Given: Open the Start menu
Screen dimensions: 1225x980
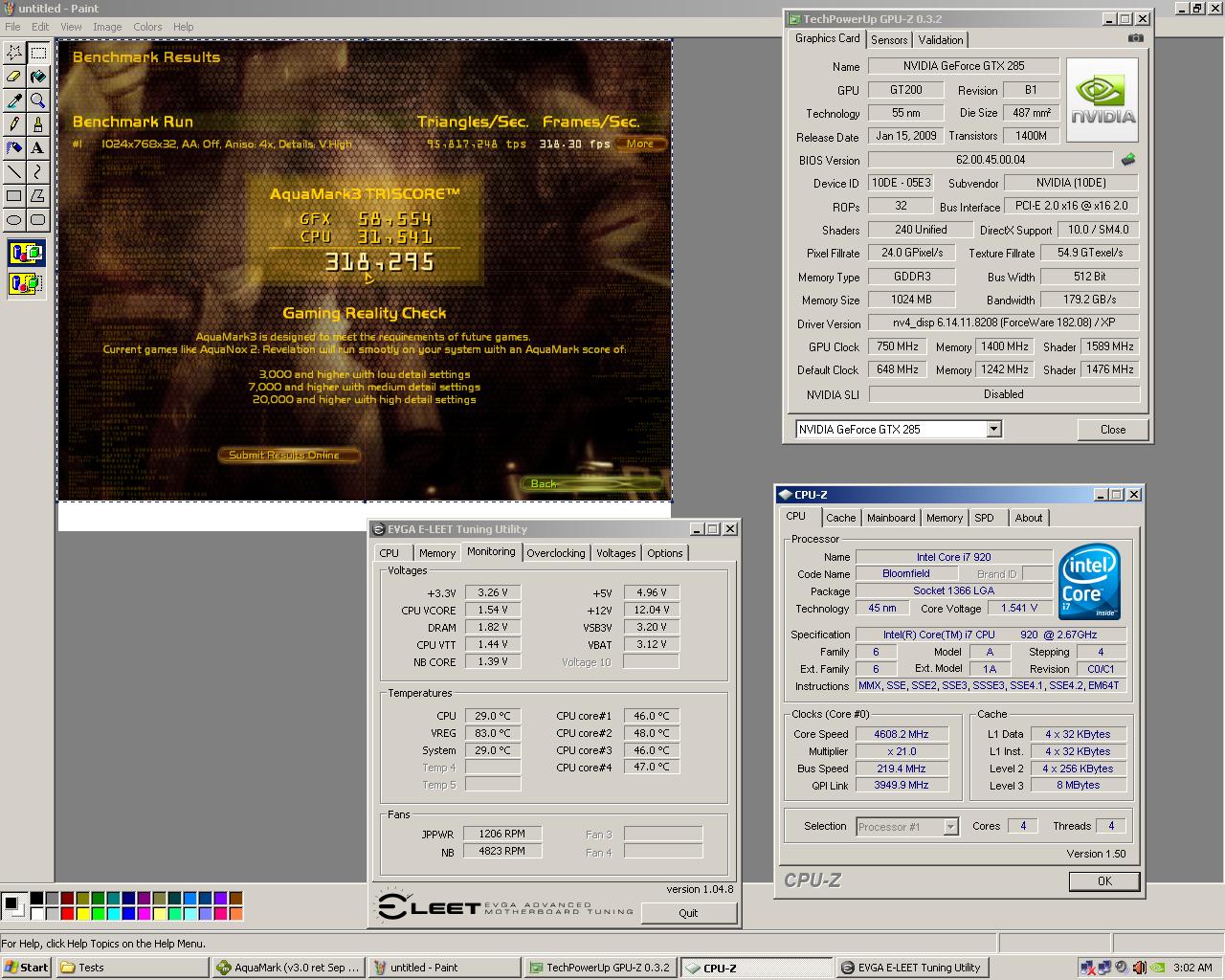Looking at the screenshot, I should click(27, 968).
